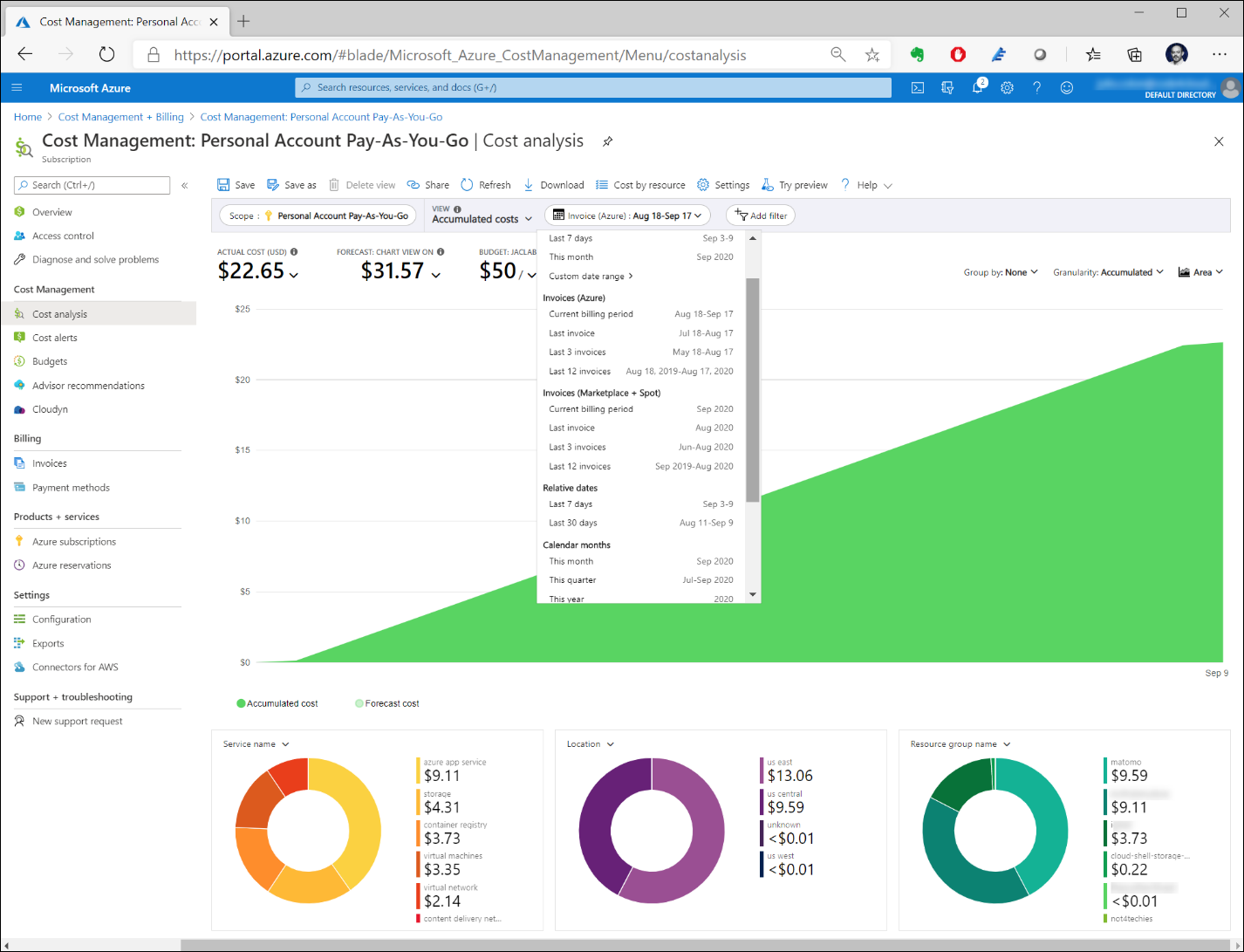Screen dimensions: 1244x952
Task: Click in the Azure resources search box
Action: 593,87
